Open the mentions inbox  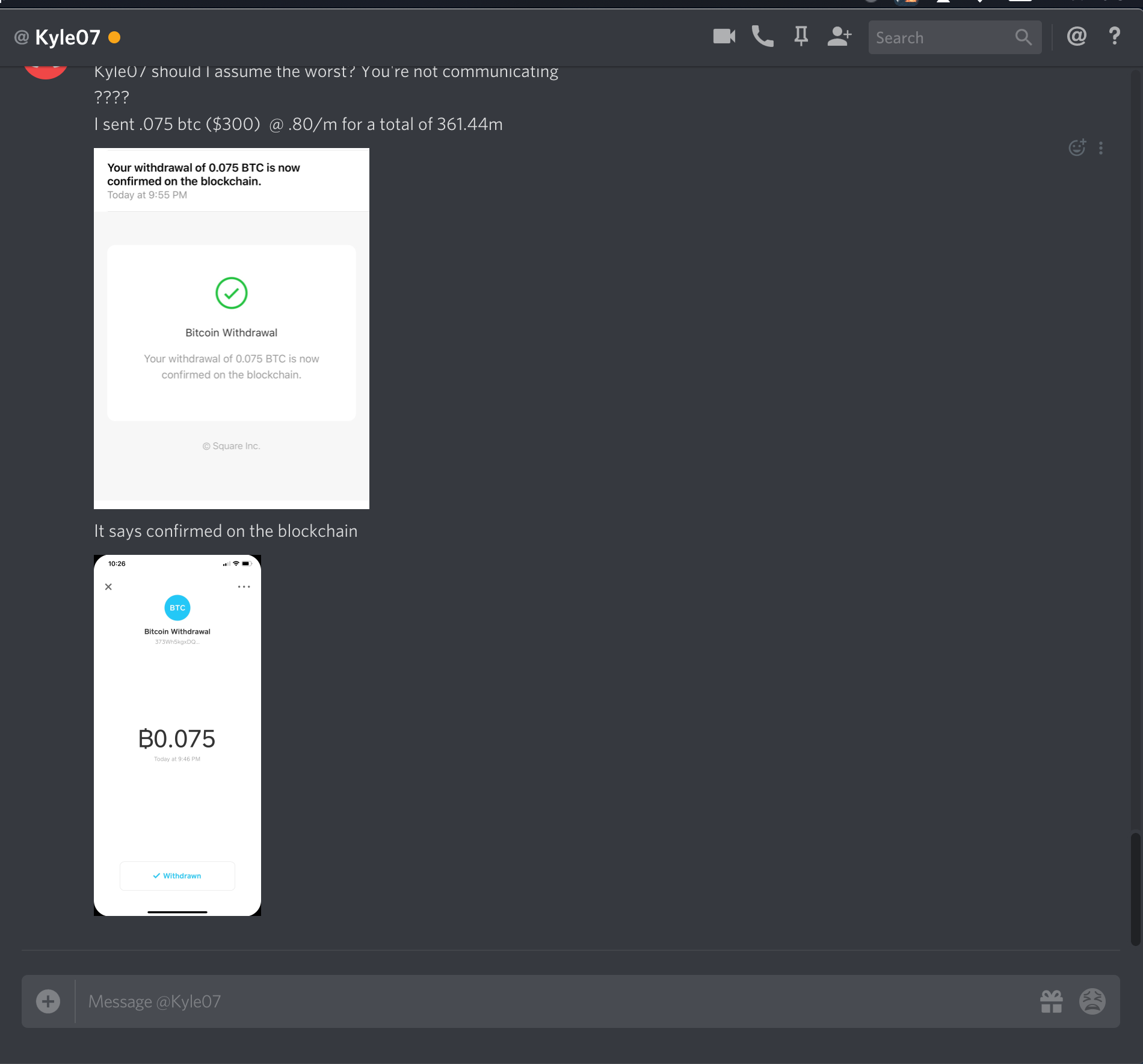tap(1076, 37)
